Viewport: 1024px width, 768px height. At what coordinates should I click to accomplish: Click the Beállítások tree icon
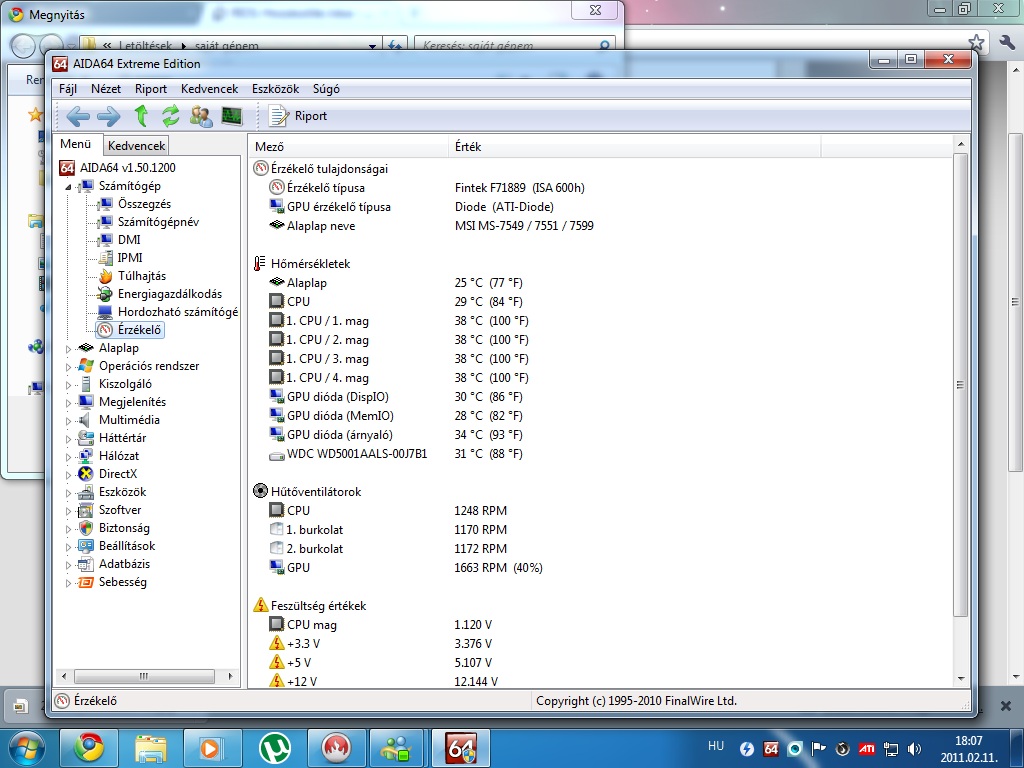86,547
